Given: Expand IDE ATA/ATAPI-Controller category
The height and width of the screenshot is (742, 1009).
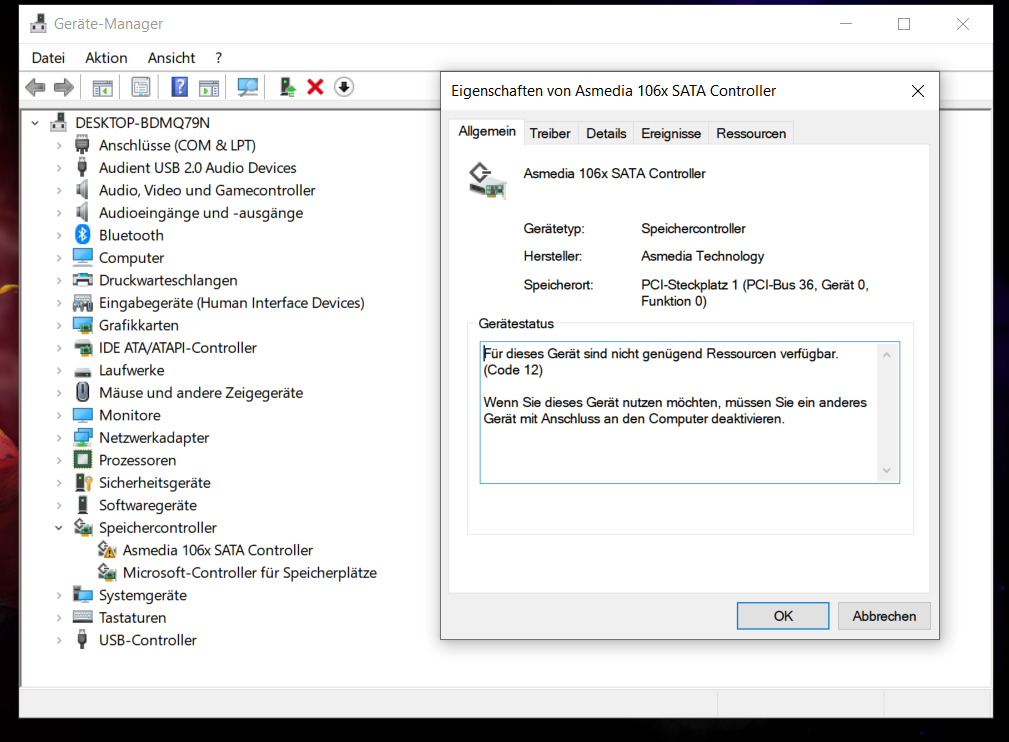Looking at the screenshot, I should tap(59, 348).
